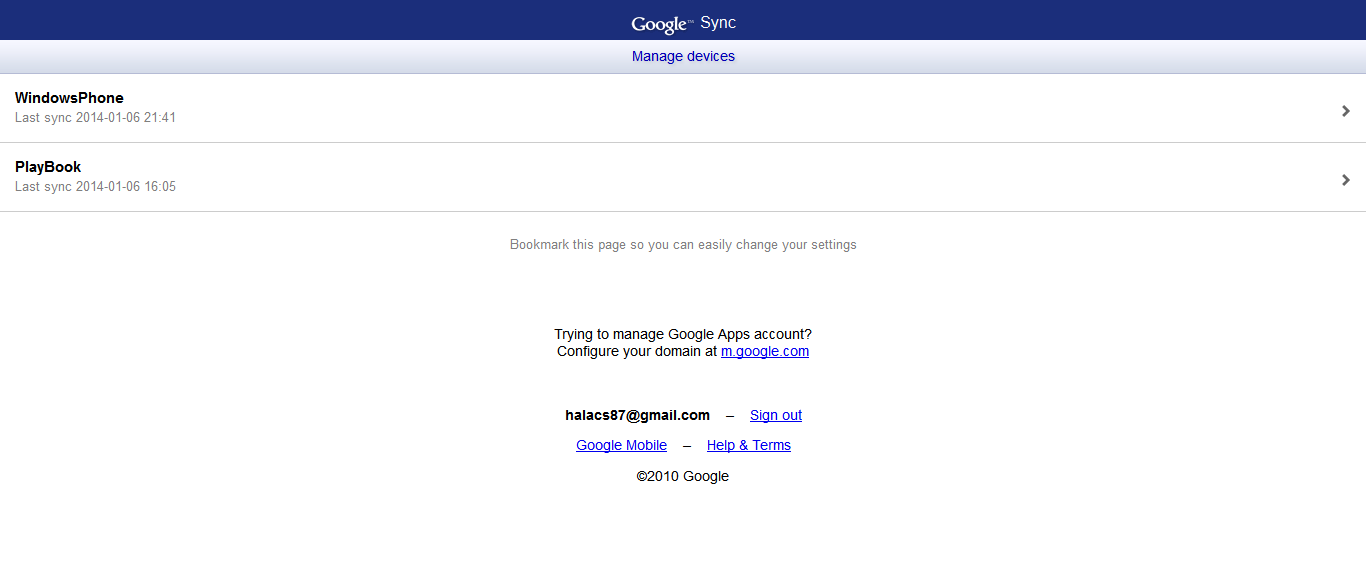The width and height of the screenshot is (1366, 586).
Task: Click the ©2010 Google copyright text
Action: coord(683,477)
